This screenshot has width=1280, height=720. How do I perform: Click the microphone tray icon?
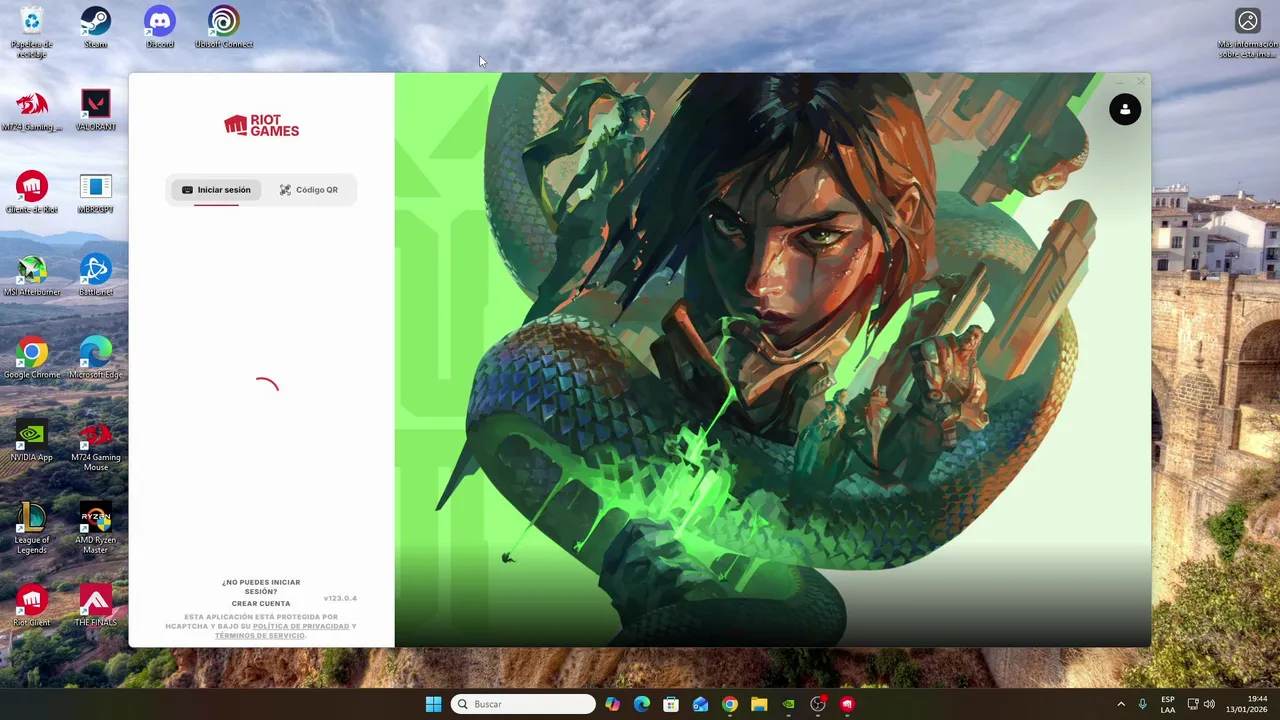(x=1142, y=704)
